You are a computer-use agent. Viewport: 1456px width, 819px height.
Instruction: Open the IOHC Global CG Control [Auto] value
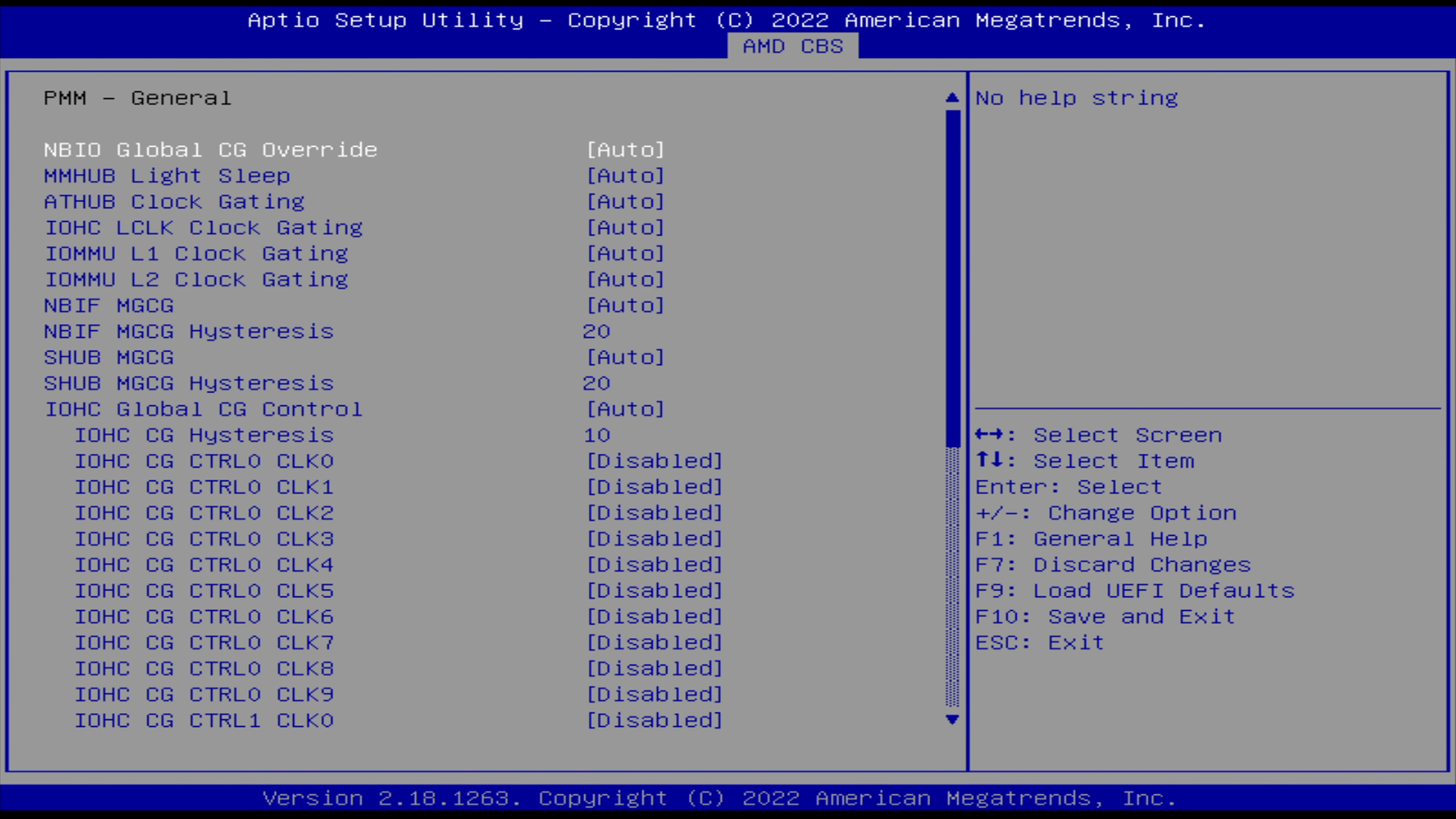[x=626, y=409]
